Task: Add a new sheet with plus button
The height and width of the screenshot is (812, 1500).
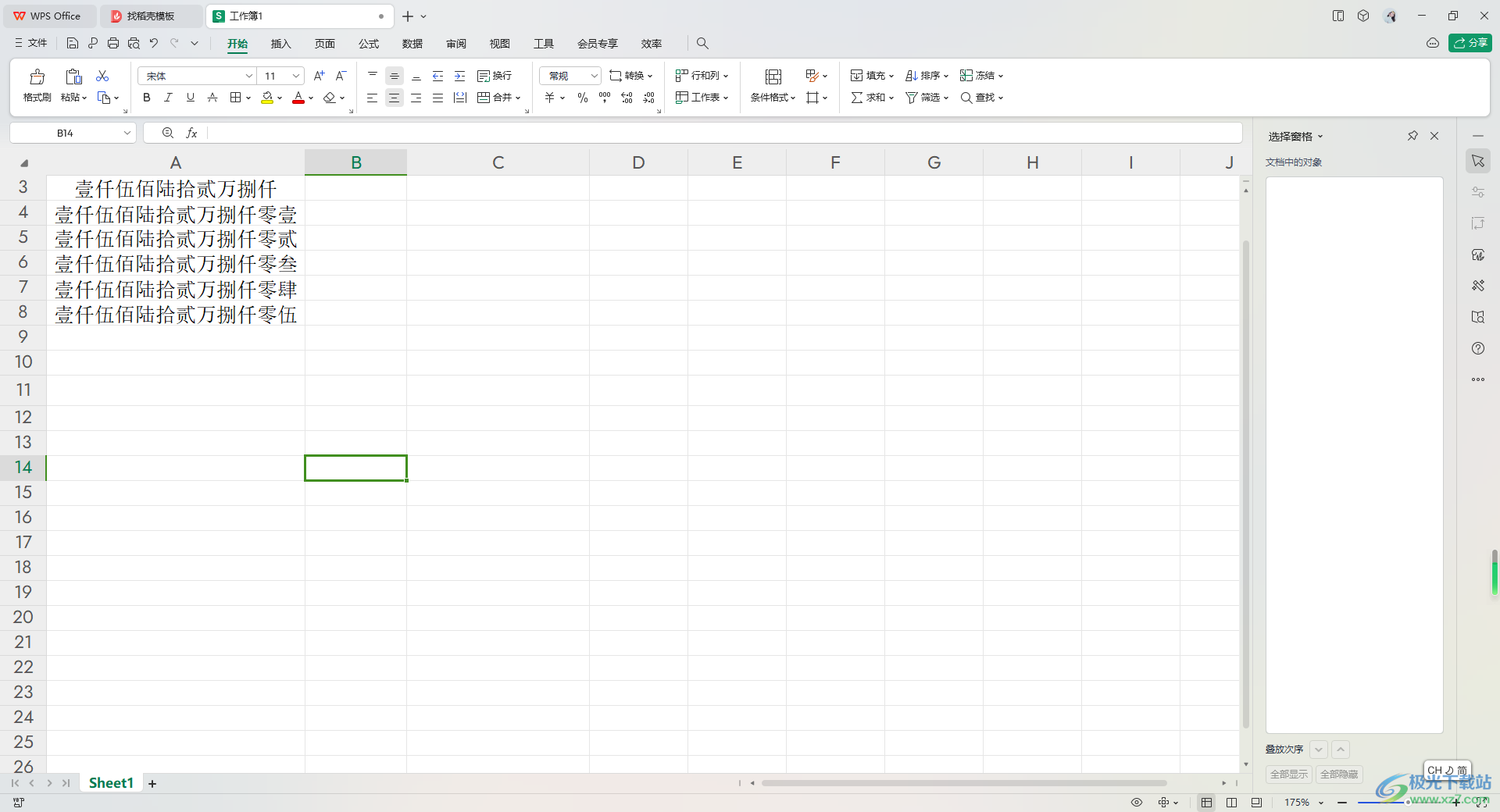Action: point(152,784)
